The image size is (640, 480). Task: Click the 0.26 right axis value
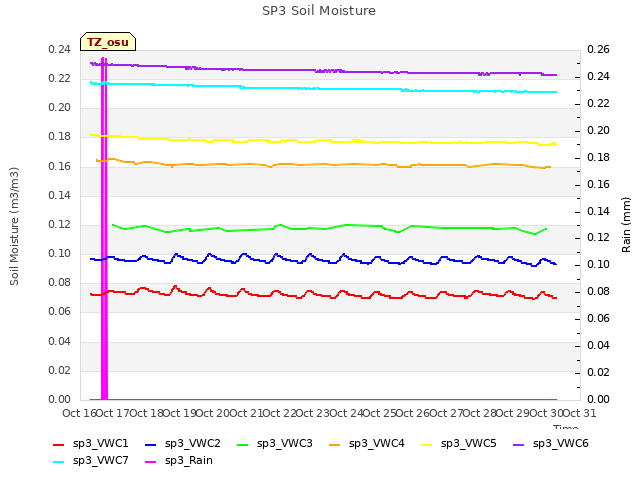598,50
